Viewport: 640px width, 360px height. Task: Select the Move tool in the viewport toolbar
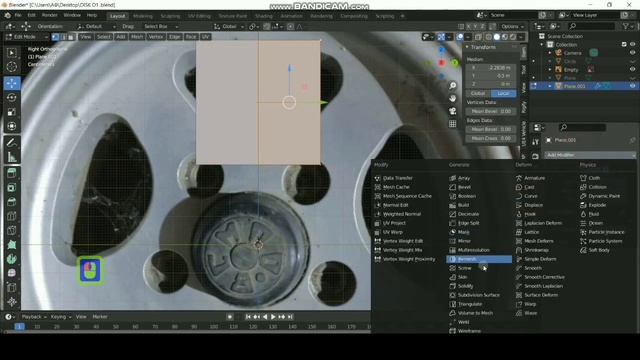[12, 83]
